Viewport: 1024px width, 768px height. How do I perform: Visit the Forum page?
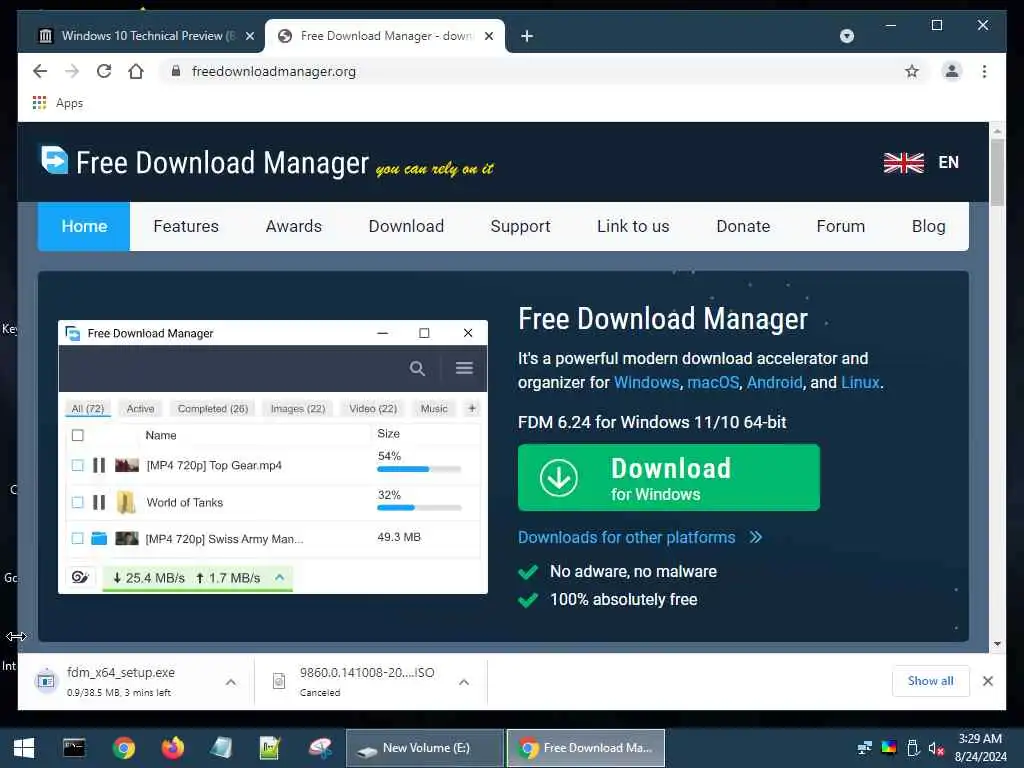click(840, 227)
